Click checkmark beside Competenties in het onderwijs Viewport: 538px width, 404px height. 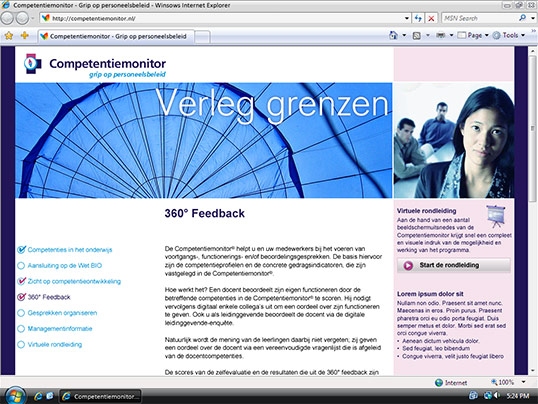[x=21, y=250]
